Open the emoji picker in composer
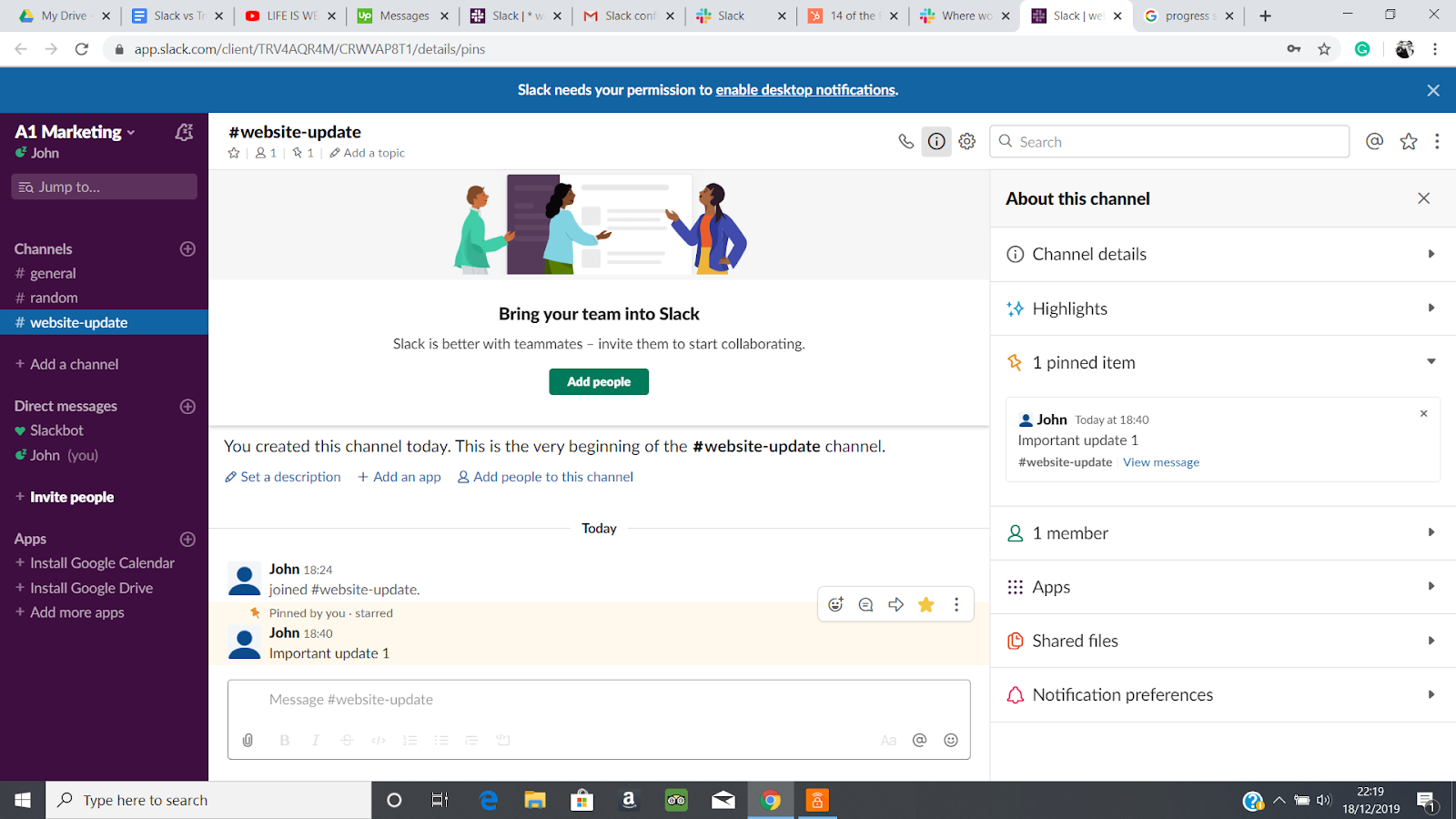Viewport: 1456px width, 819px height. [x=951, y=740]
